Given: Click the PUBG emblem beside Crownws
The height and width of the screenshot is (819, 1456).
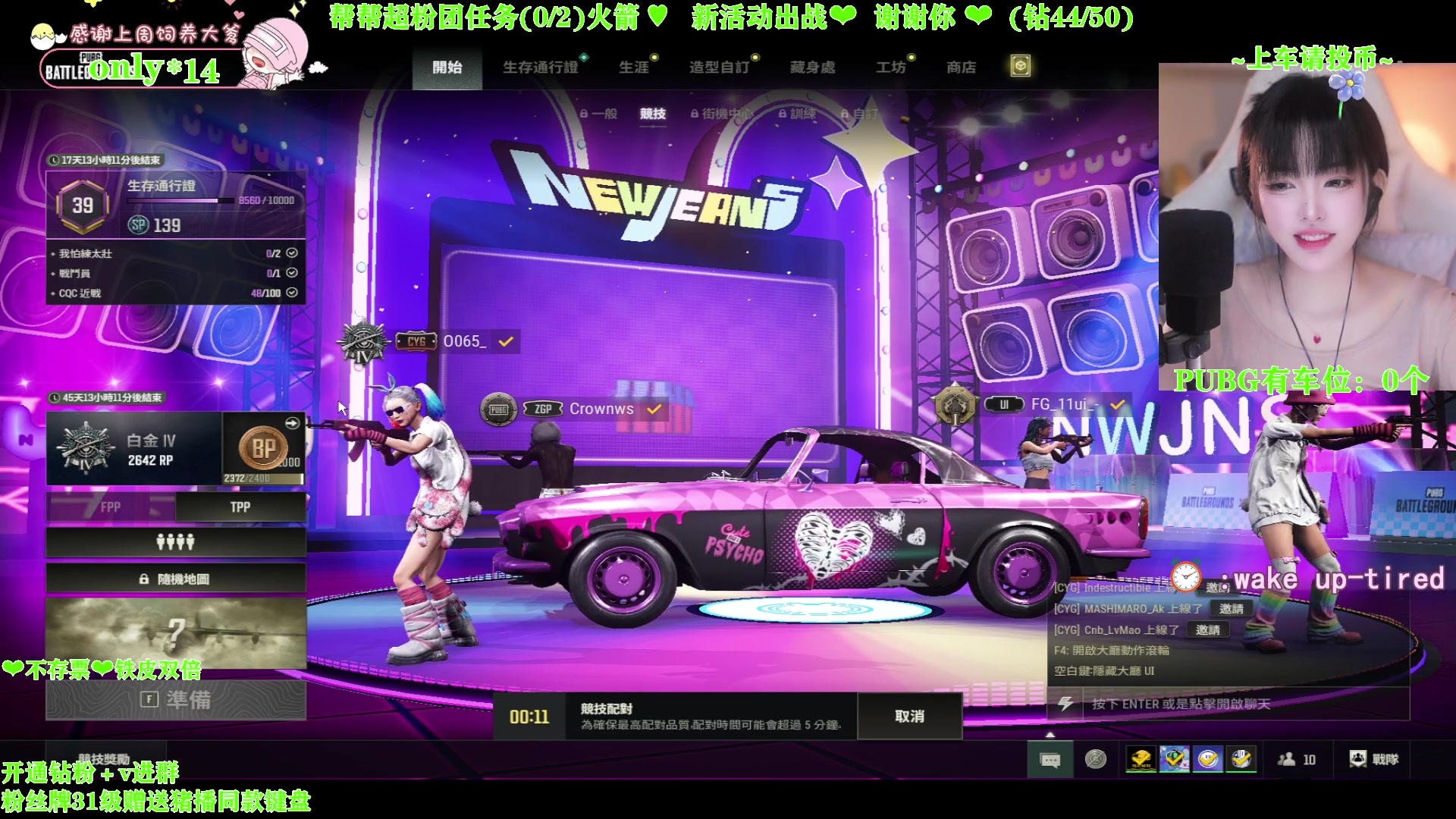Looking at the screenshot, I should click(498, 409).
